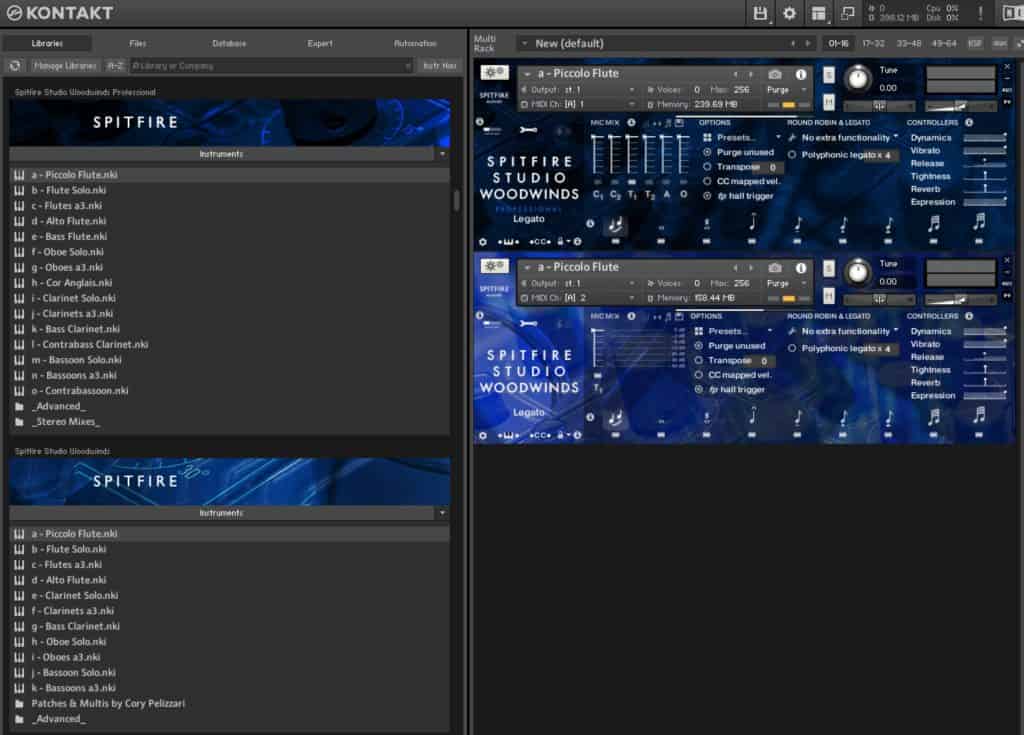Select last articulation note icon in first instrument

(x=978, y=222)
